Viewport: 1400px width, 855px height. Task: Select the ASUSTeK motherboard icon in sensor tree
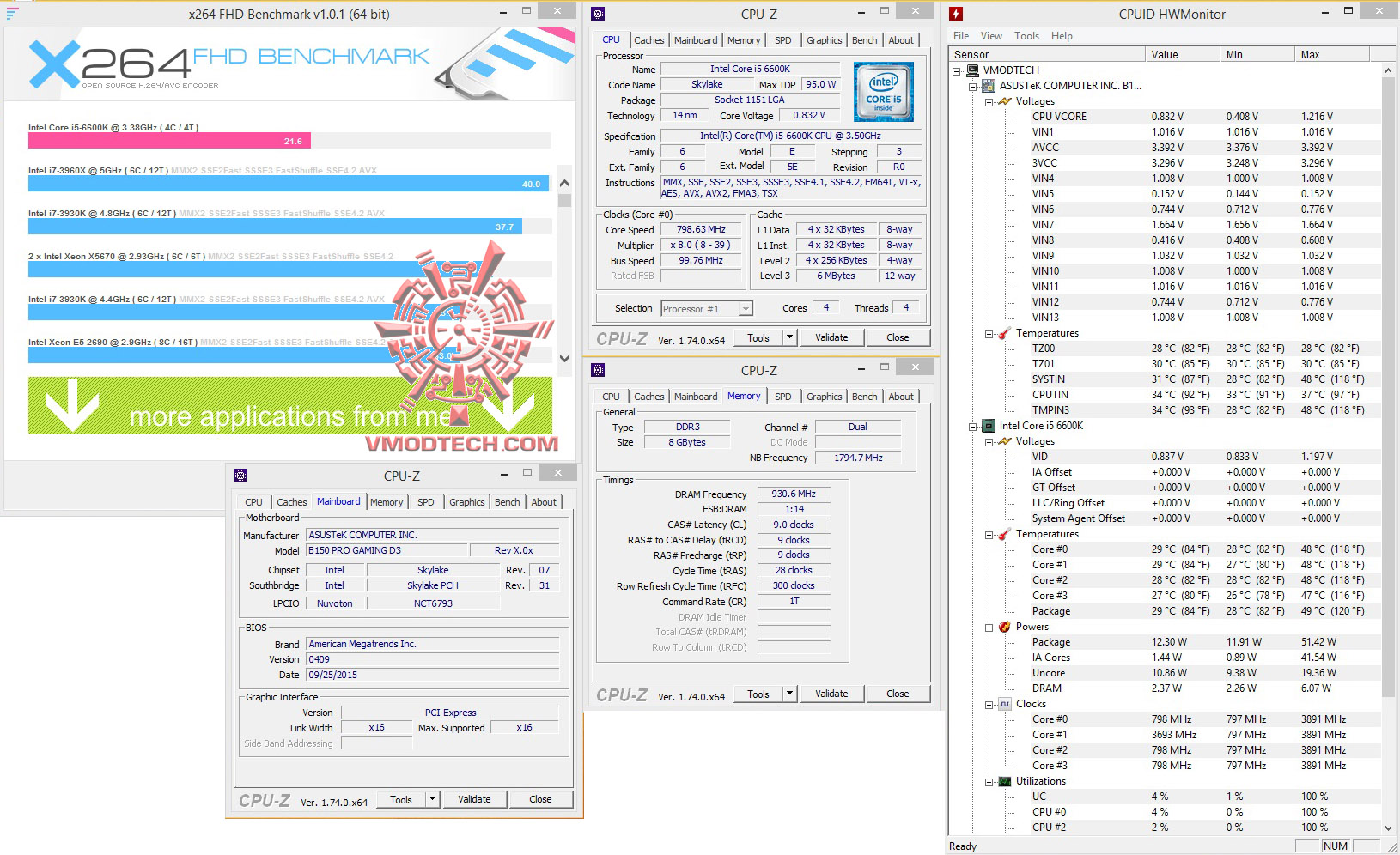[989, 86]
